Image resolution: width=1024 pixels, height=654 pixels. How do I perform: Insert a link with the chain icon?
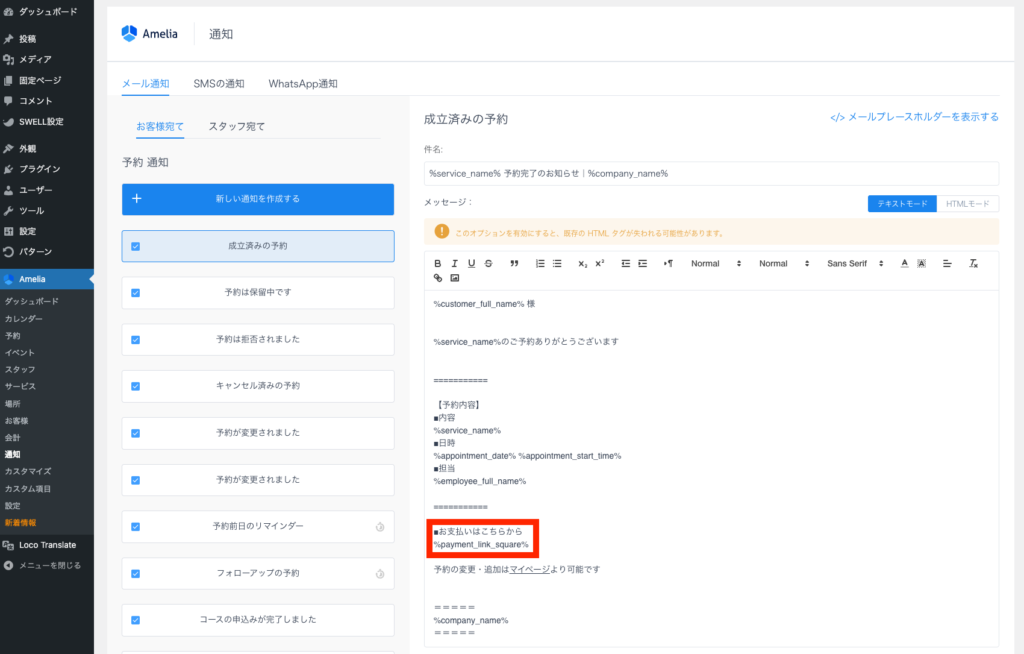tap(438, 278)
